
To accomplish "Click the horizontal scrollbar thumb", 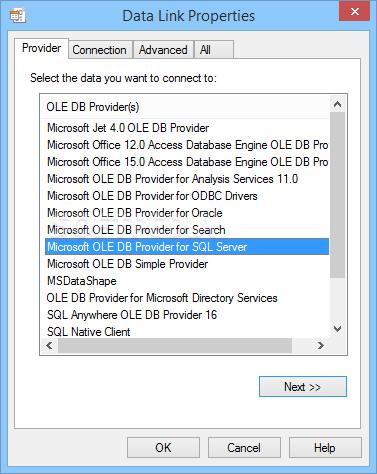I will pyautogui.click(x=175, y=346).
